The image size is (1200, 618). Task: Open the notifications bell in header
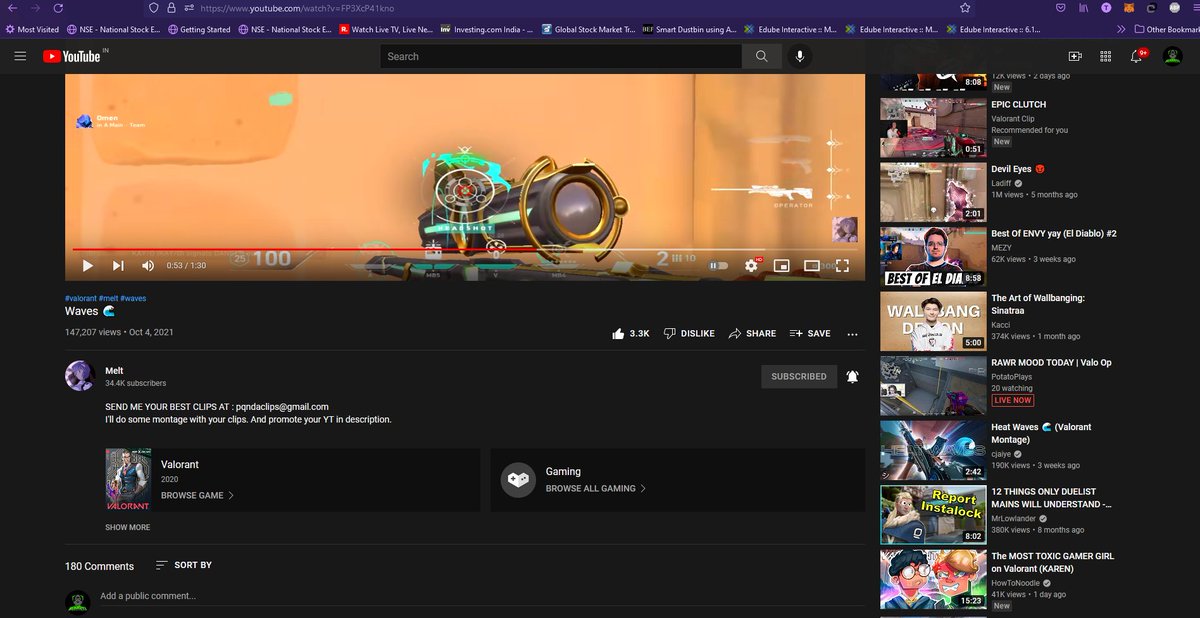click(1137, 57)
